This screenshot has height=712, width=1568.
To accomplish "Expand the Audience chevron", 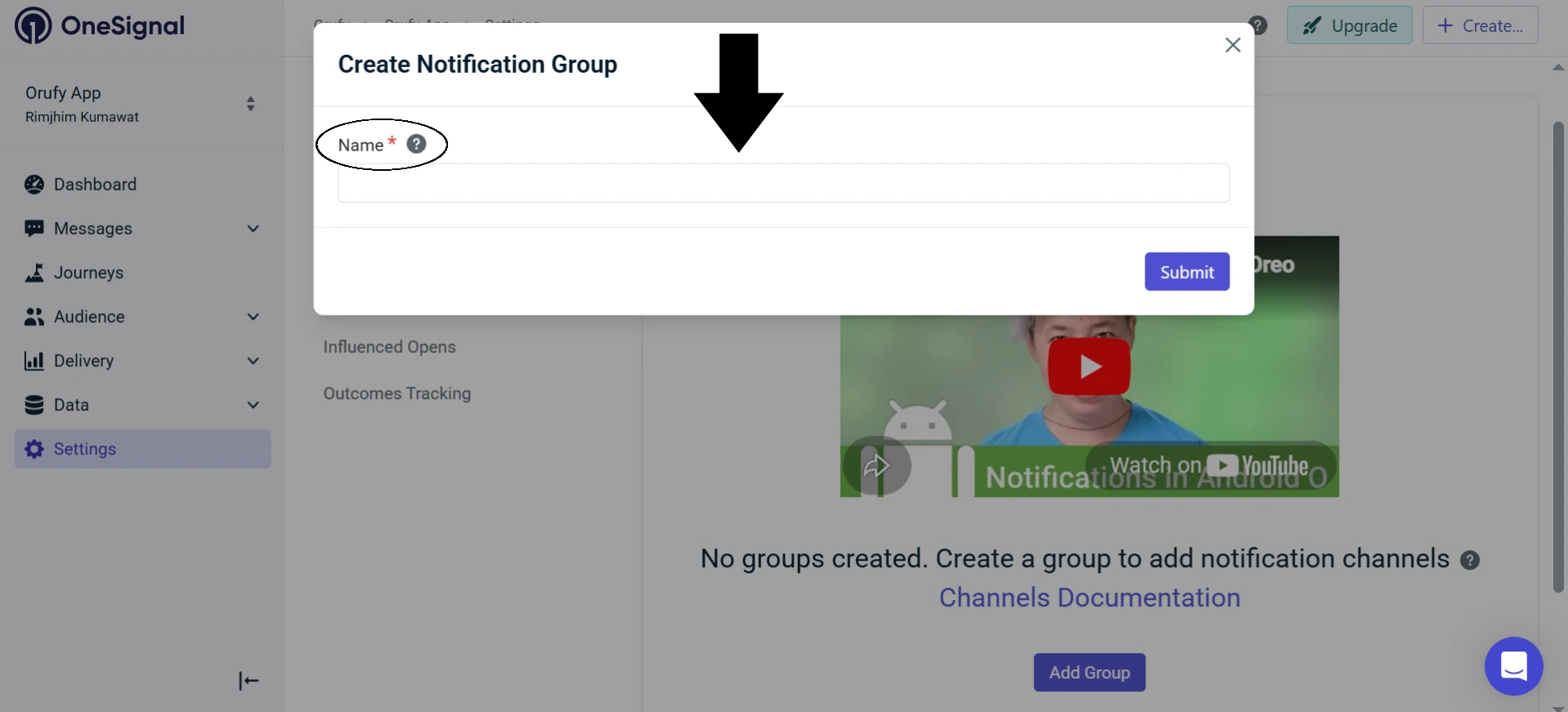I will pos(253,317).
